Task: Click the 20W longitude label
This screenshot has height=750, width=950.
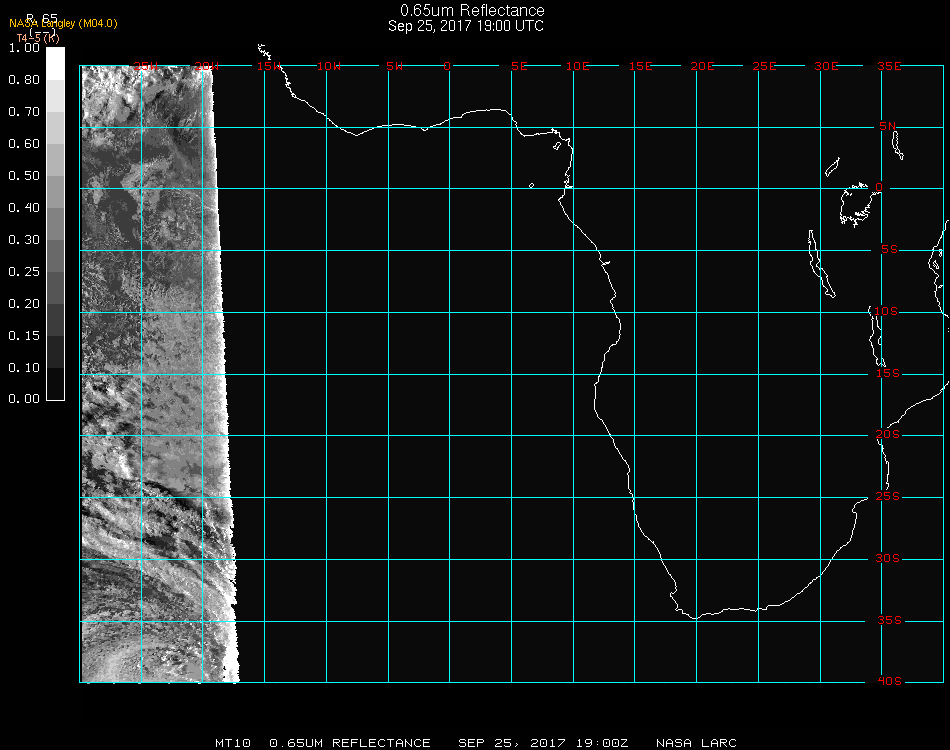Action: click(205, 66)
